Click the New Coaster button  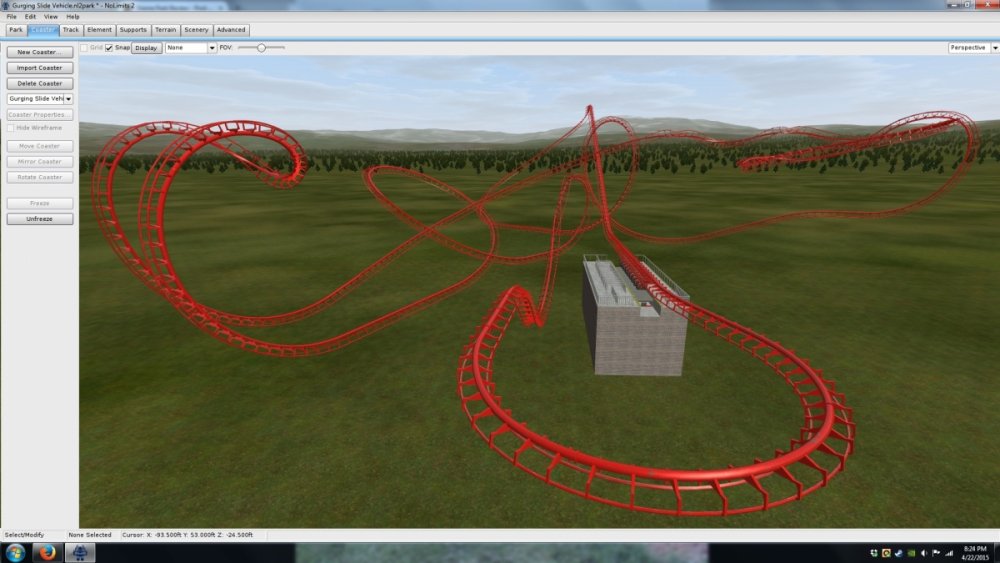tap(39, 52)
